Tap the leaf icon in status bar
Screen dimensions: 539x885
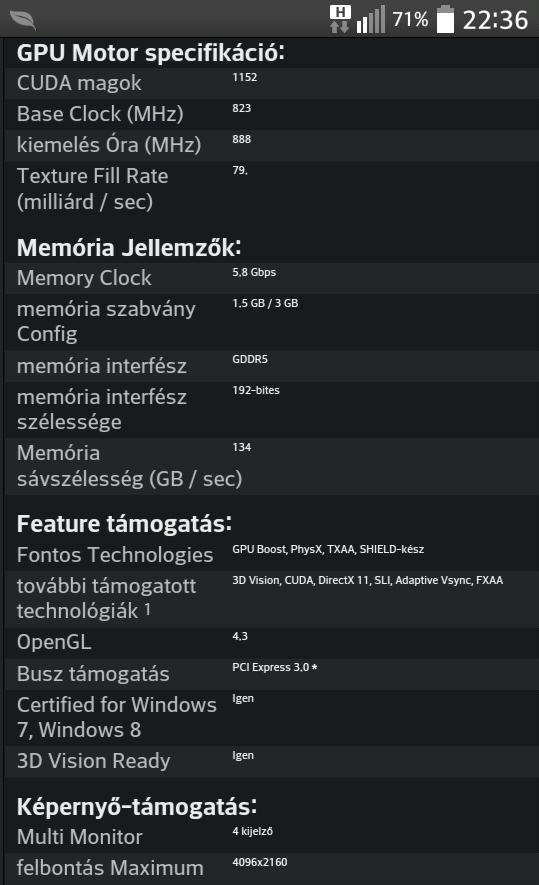(23, 20)
